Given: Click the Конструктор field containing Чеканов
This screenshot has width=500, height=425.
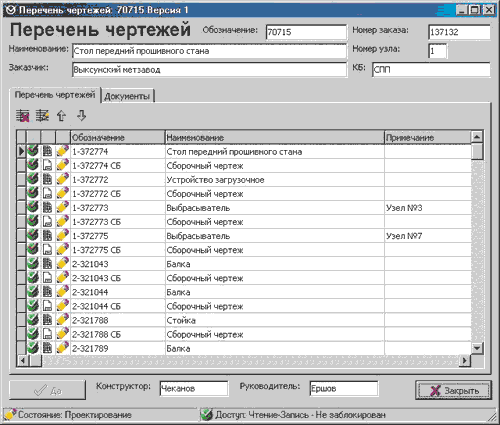Looking at the screenshot, I should 194,388.
